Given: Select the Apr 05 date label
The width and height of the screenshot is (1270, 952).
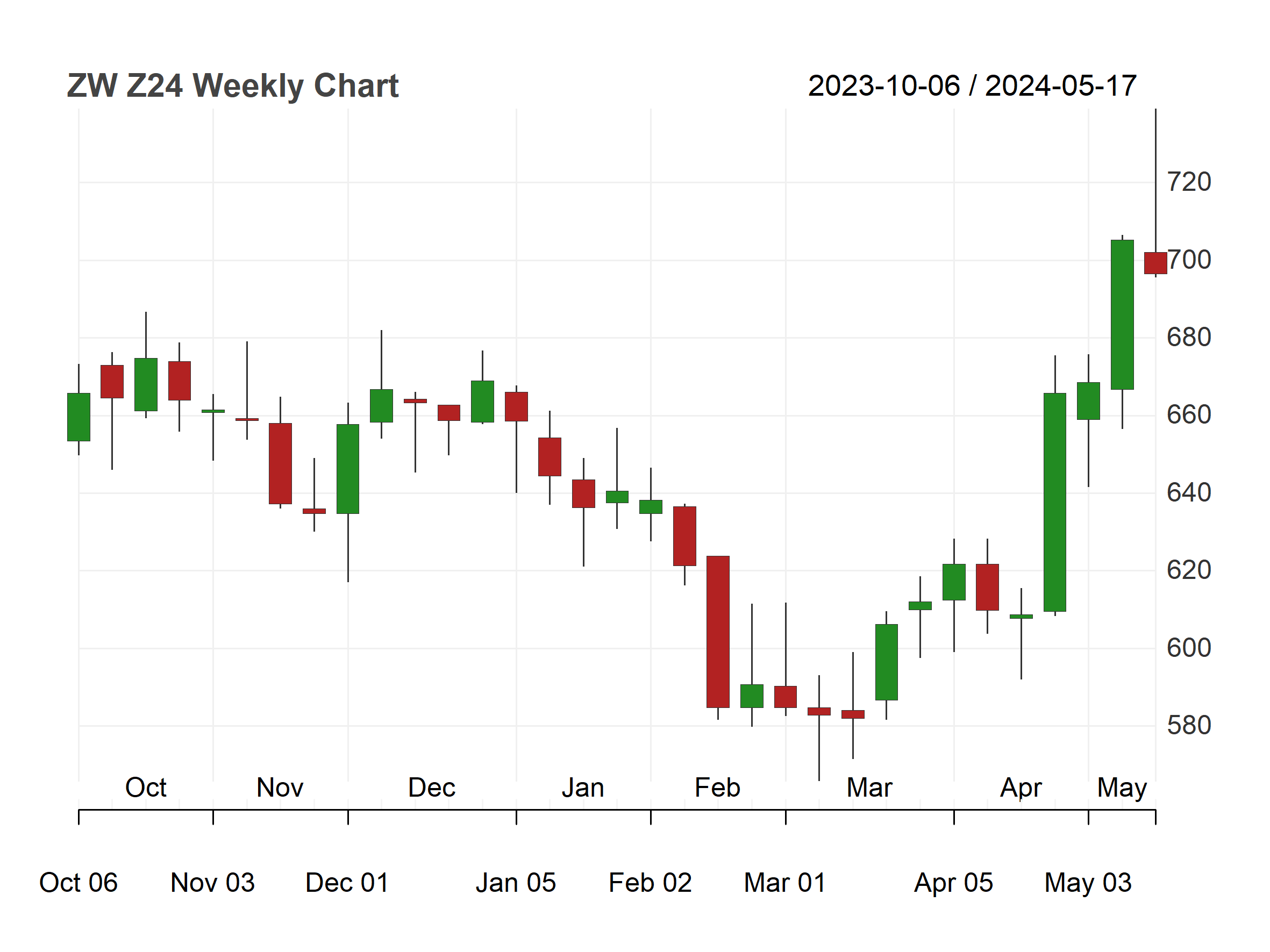Looking at the screenshot, I should point(954,883).
